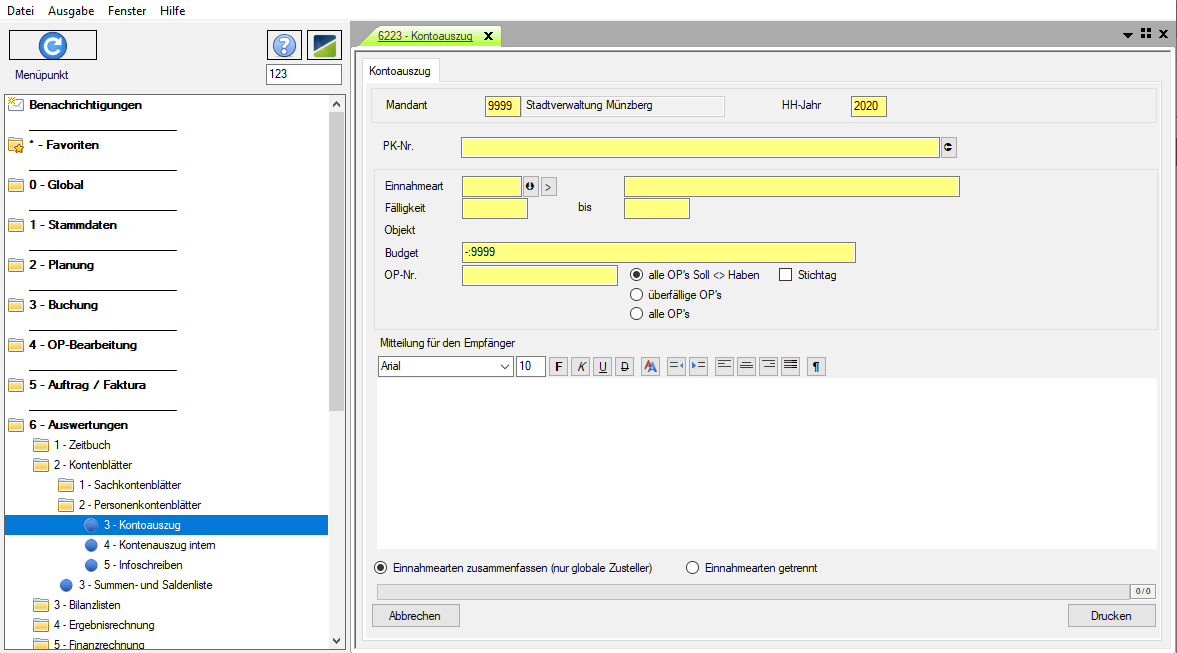Apply underline formatting (U) in message toolbar

603,367
